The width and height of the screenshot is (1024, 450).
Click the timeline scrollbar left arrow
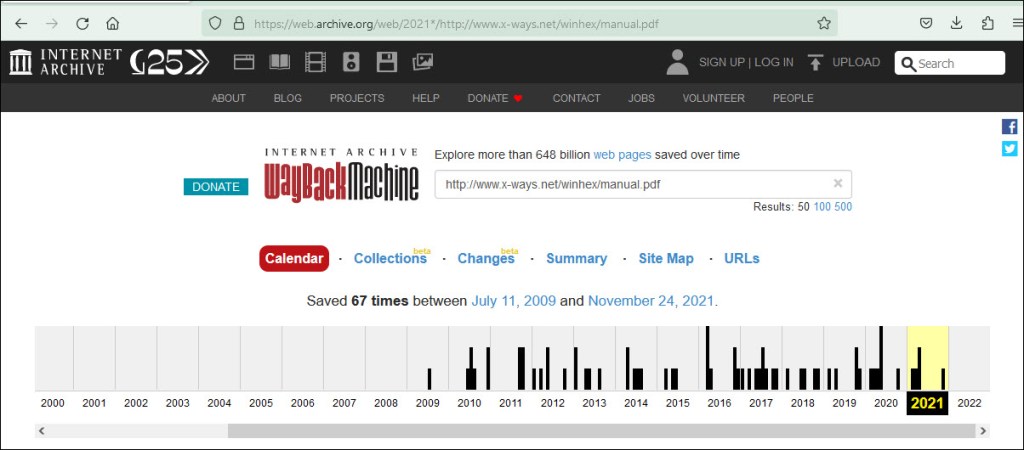pos(41,431)
